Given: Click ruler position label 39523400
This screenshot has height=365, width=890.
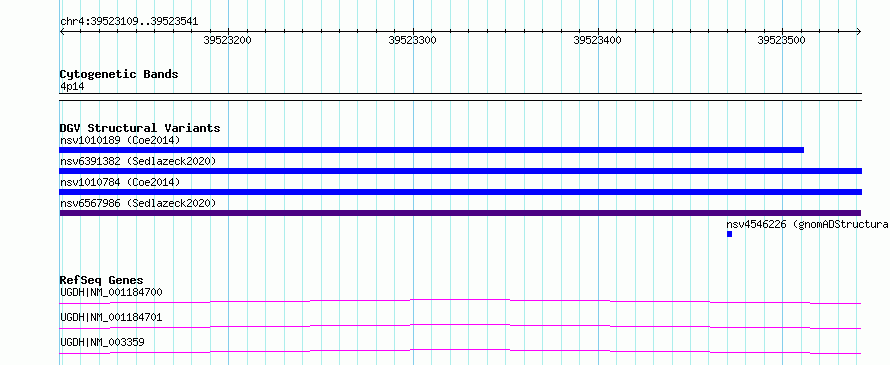Looking at the screenshot, I should (598, 40).
